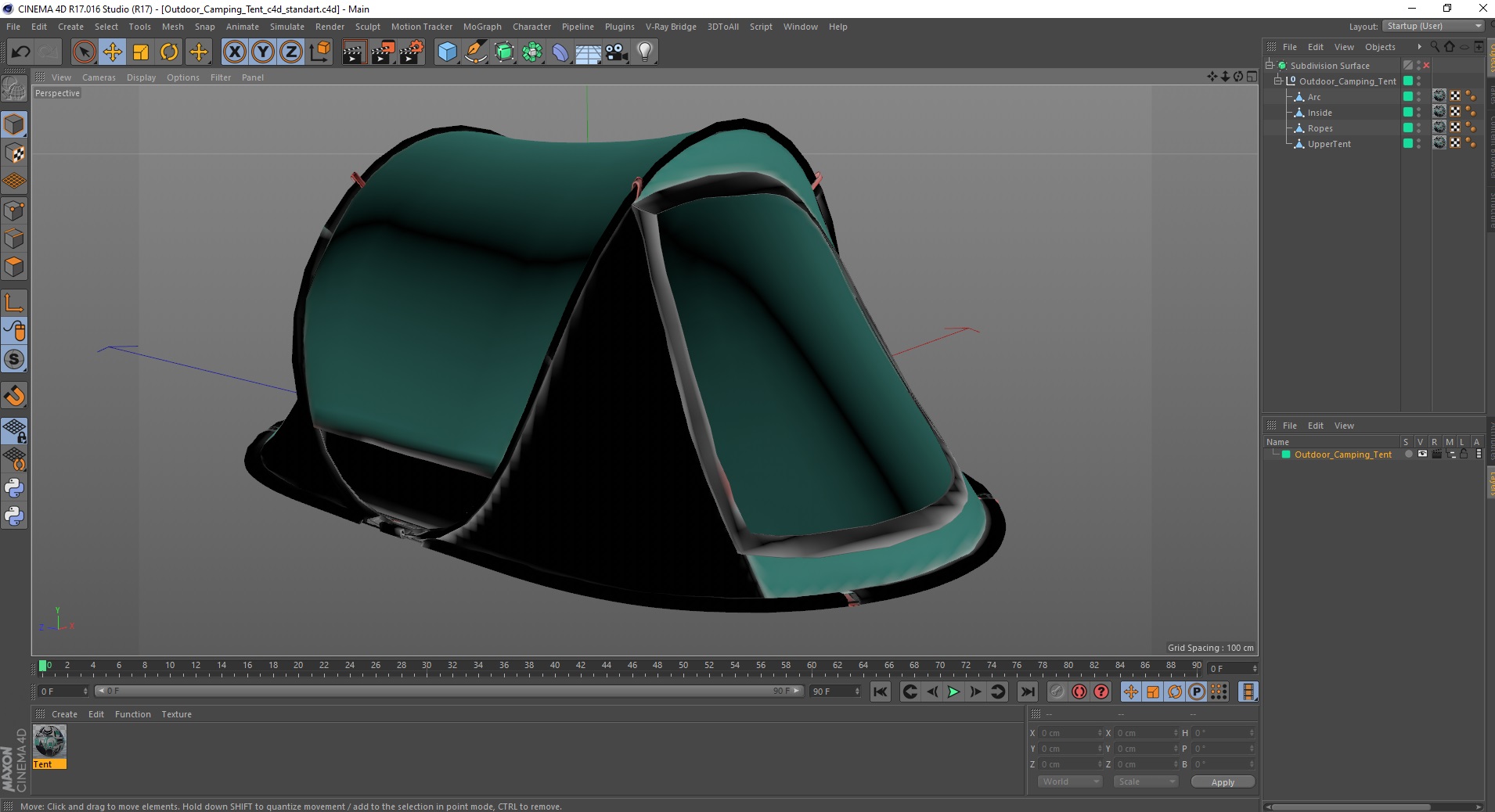Click the timeline range slider bar
This screenshot has width=1495, height=812.
[449, 691]
